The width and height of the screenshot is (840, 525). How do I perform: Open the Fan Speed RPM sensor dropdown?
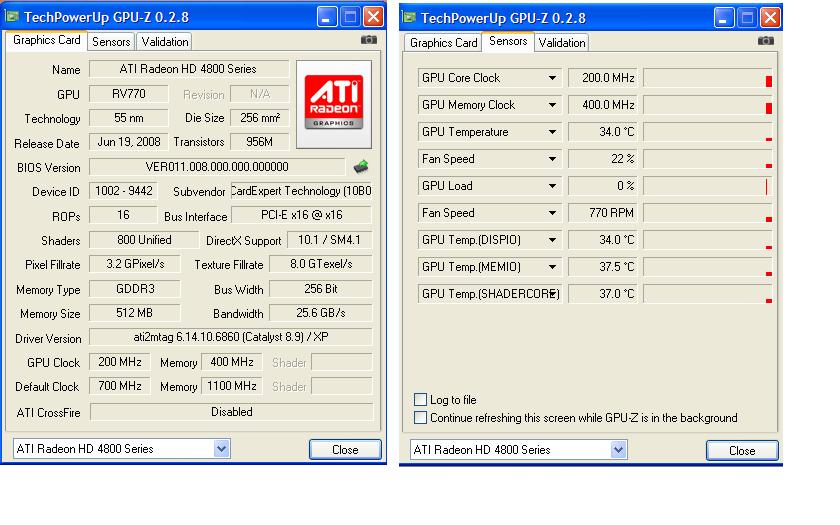click(552, 213)
